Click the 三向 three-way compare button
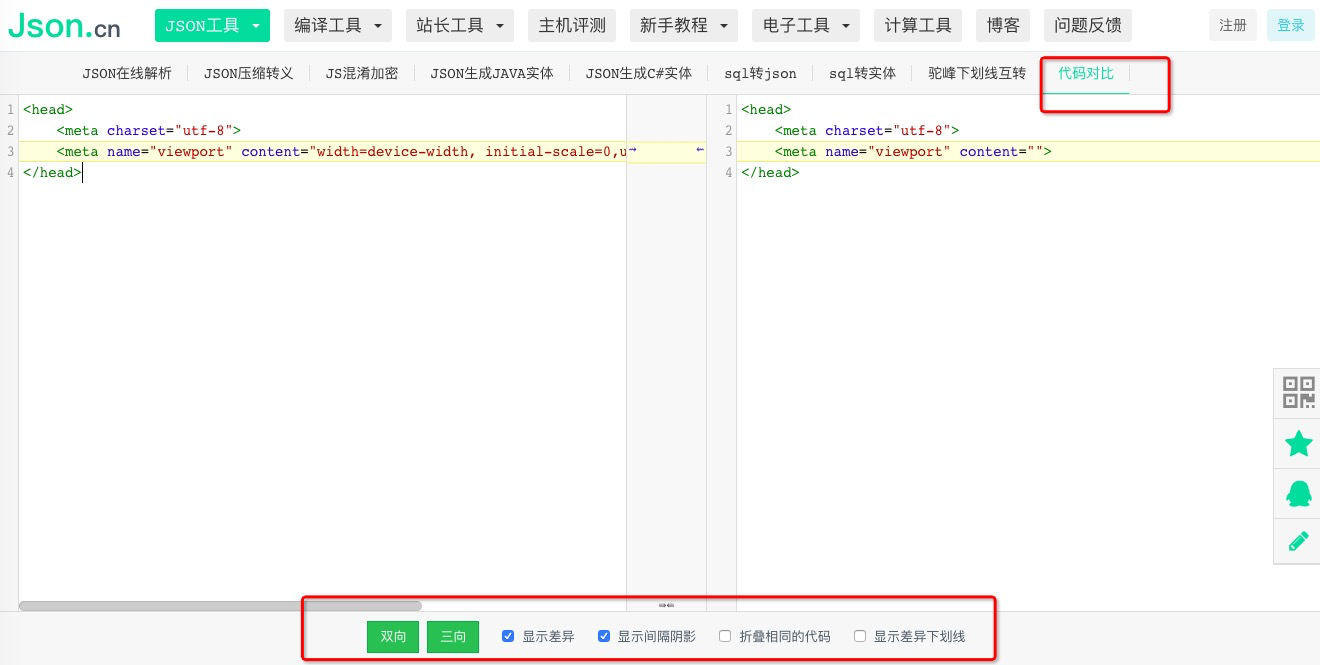 (x=453, y=637)
